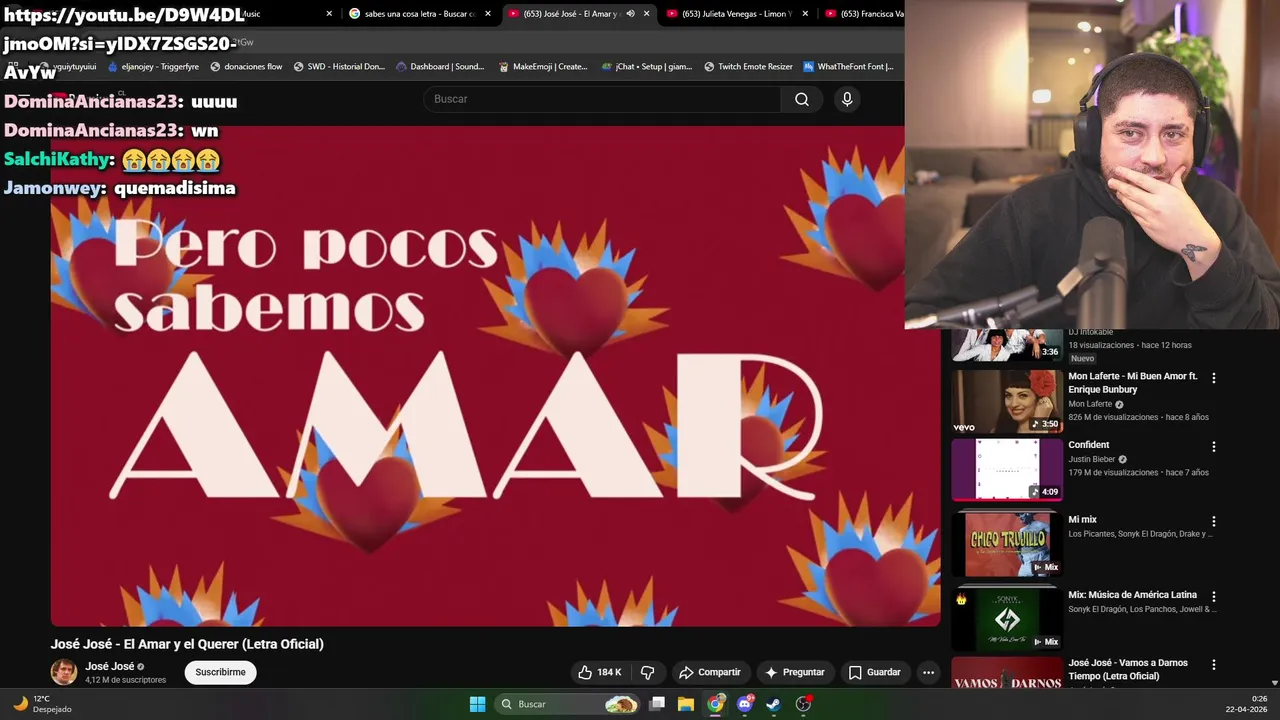Open options for Mix: Música de América Latina

[x=1214, y=596]
